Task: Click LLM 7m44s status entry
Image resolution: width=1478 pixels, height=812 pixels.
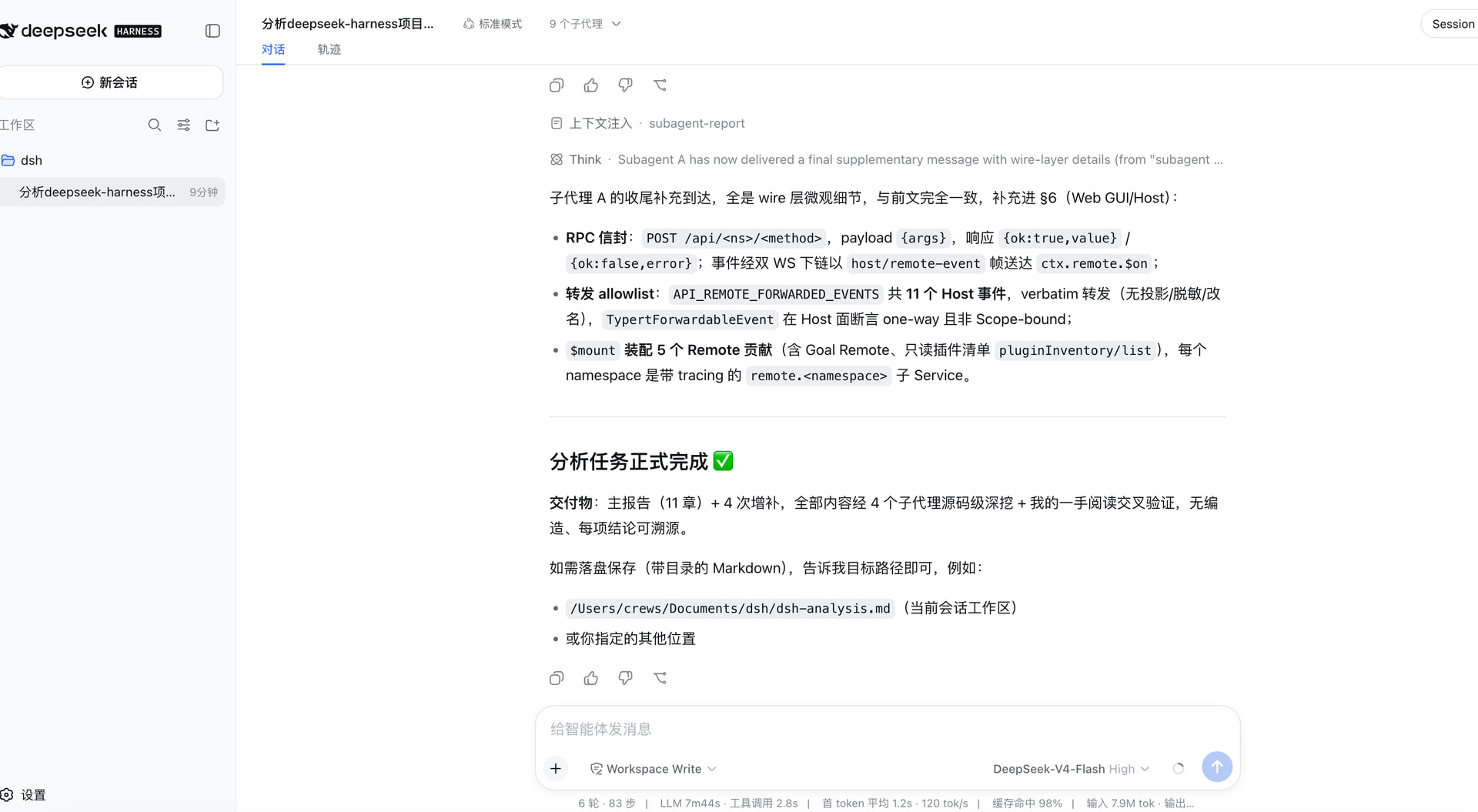Action: 690,803
